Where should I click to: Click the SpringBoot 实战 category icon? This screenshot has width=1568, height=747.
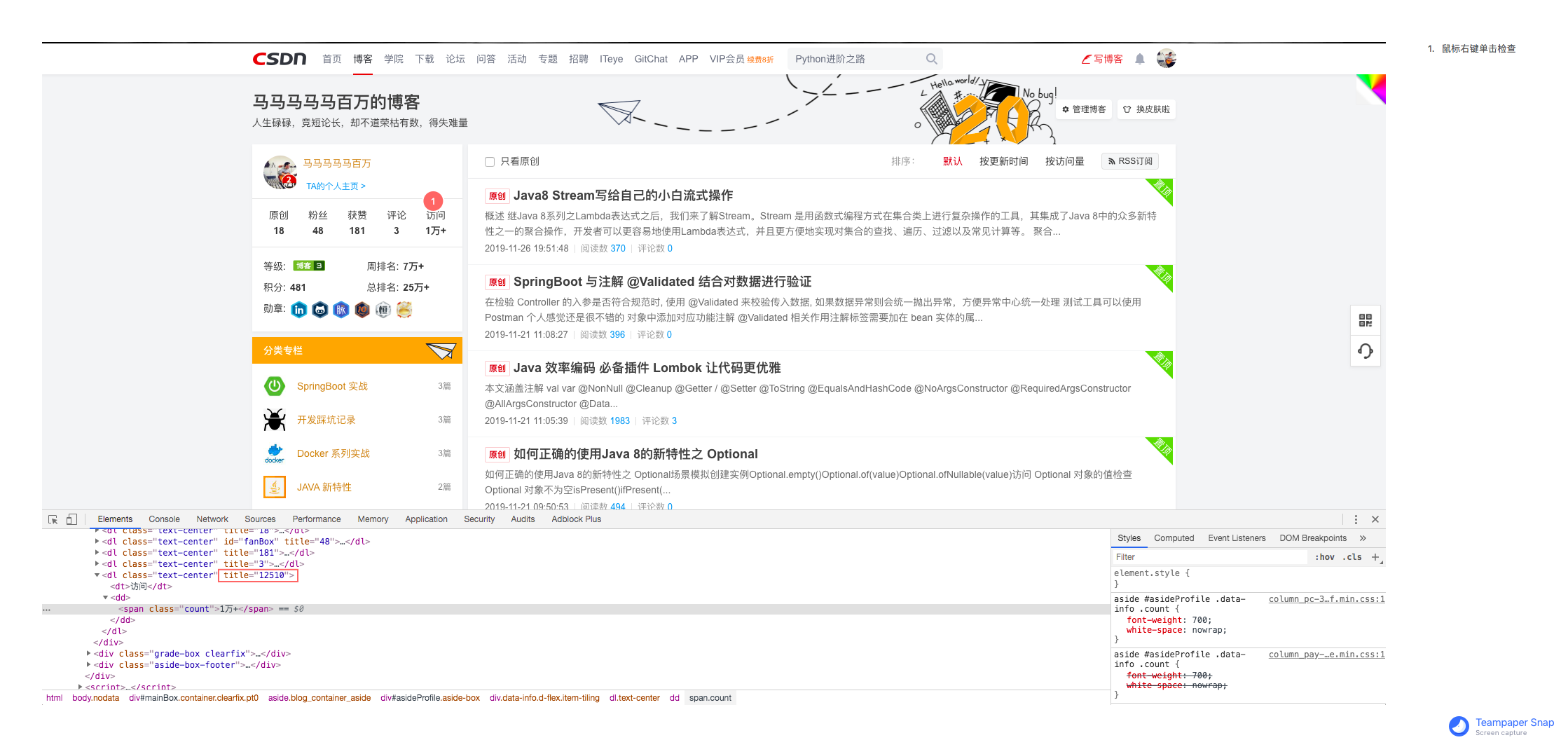pyautogui.click(x=274, y=386)
